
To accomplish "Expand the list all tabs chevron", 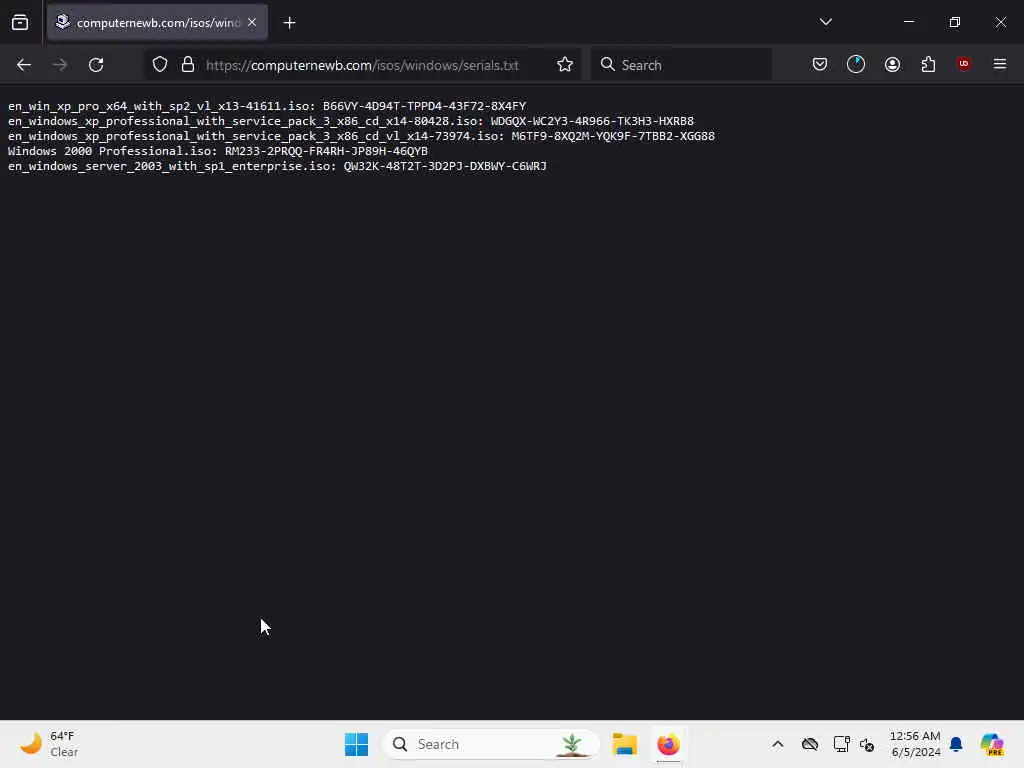I will [825, 22].
